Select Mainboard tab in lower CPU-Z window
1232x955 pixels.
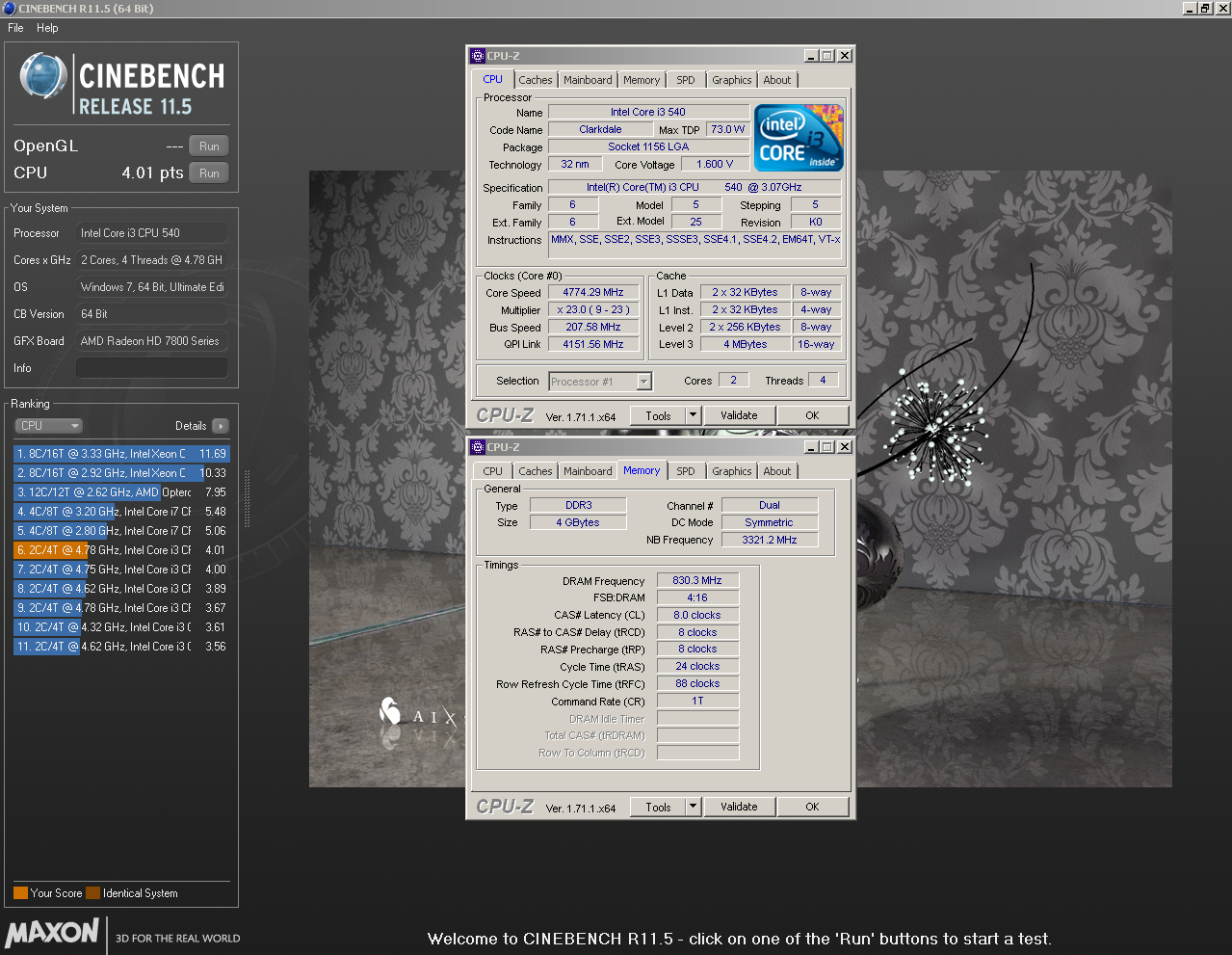(588, 471)
